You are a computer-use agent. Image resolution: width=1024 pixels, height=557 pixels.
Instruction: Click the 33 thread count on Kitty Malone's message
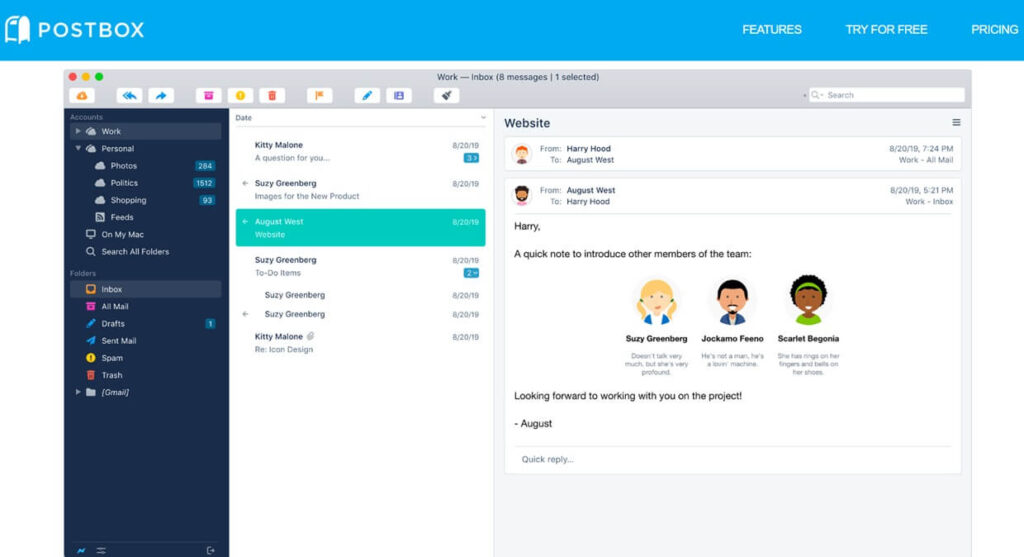[471, 158]
